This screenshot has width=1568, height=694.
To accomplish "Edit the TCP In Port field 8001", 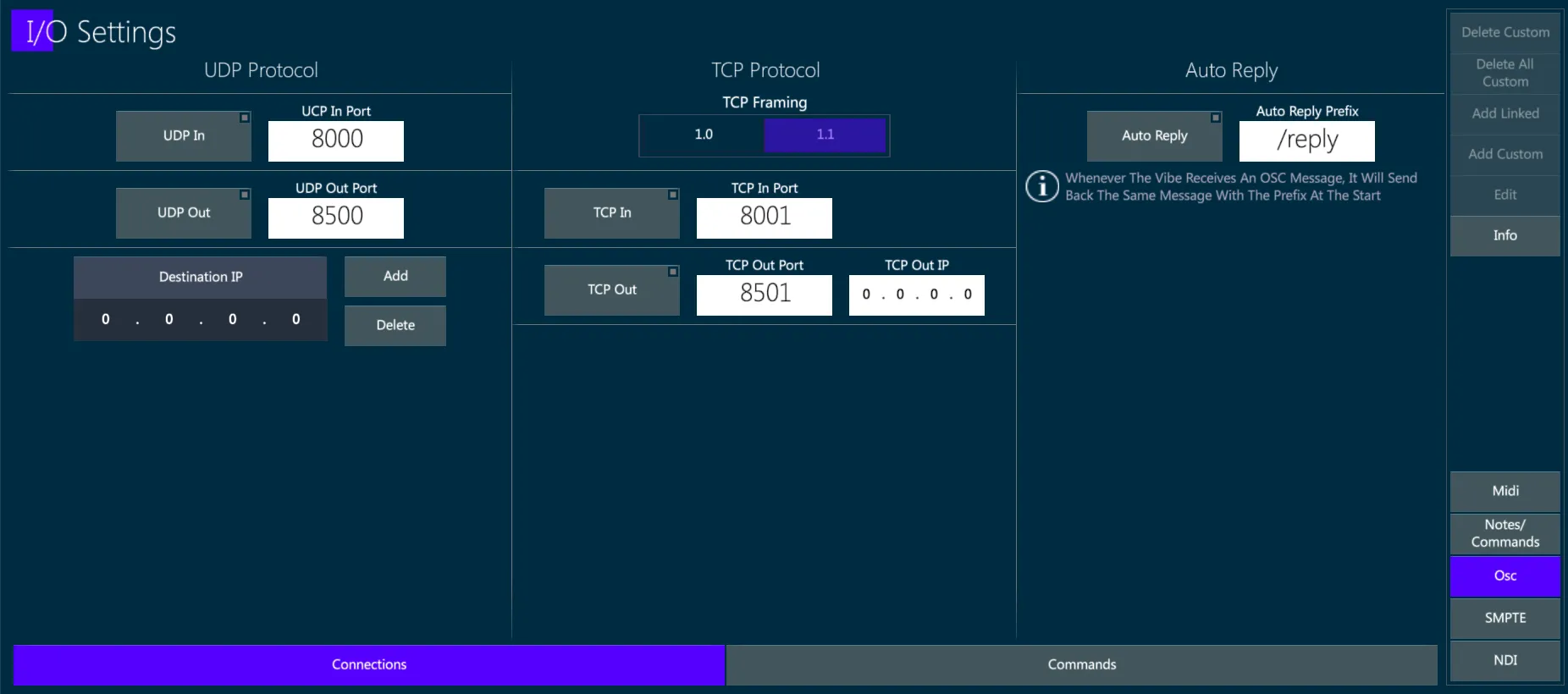I will pos(765,218).
